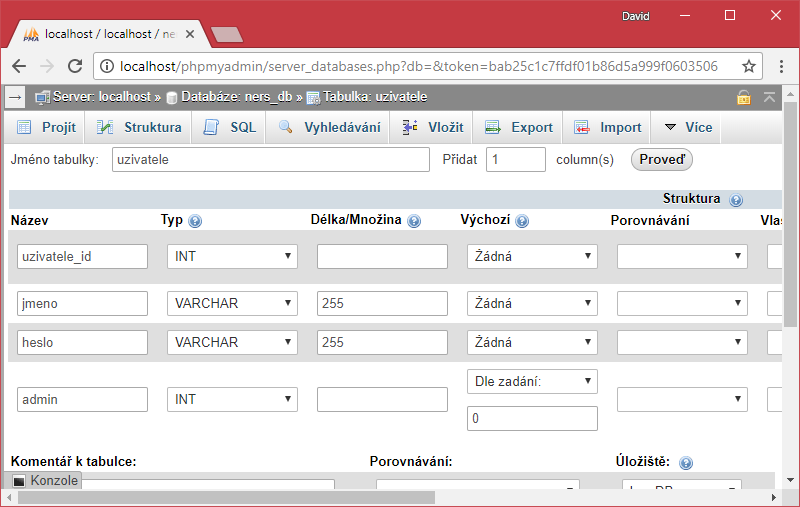This screenshot has width=800, height=507.
Task: Open the Vyhledávání tab
Action: (x=330, y=128)
